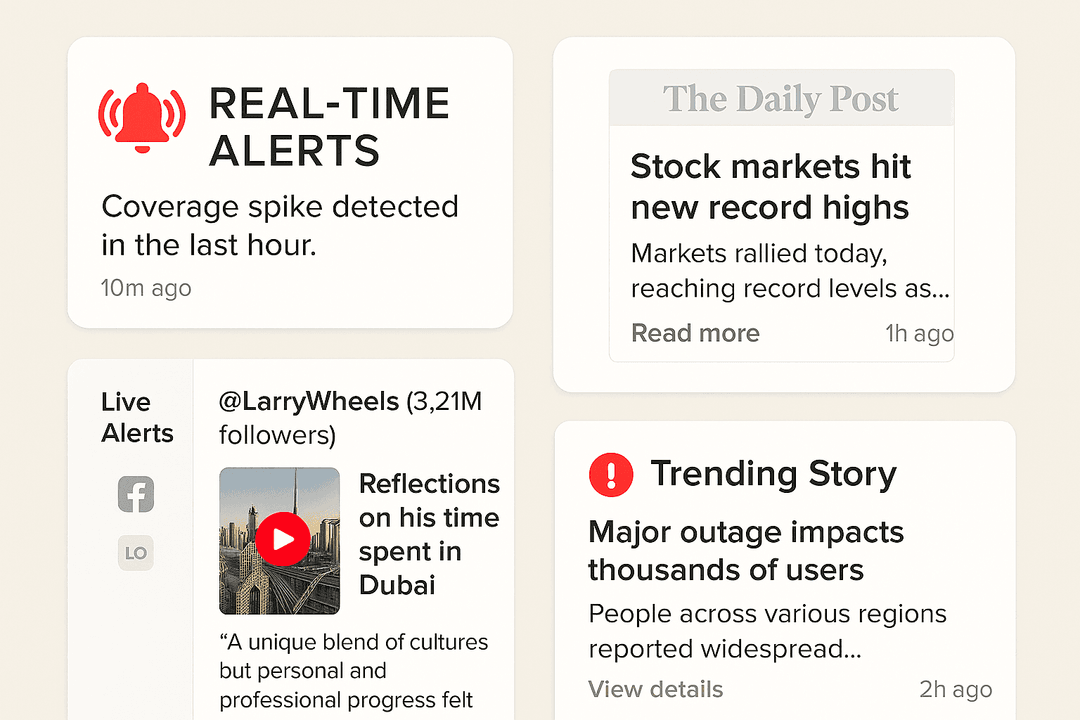Click the red alarm bell icon
Image resolution: width=1080 pixels, height=720 pixels.
pyautogui.click(x=141, y=119)
